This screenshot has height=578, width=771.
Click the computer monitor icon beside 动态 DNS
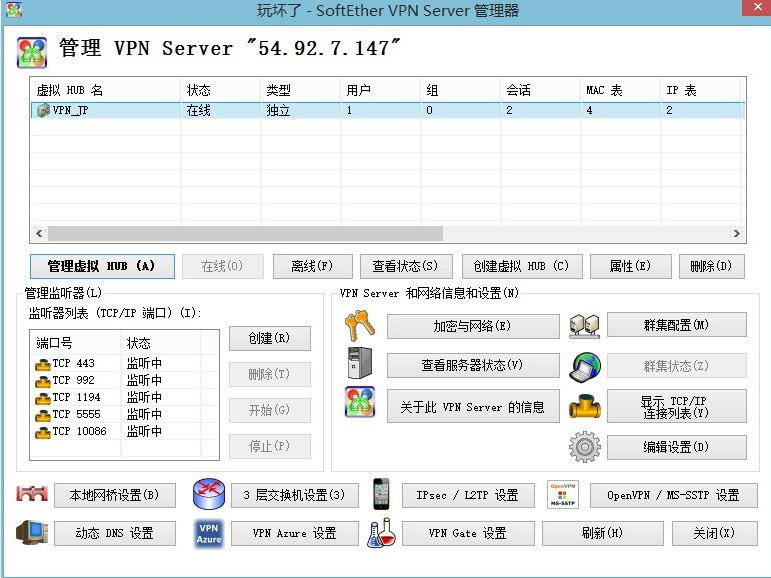point(32,533)
